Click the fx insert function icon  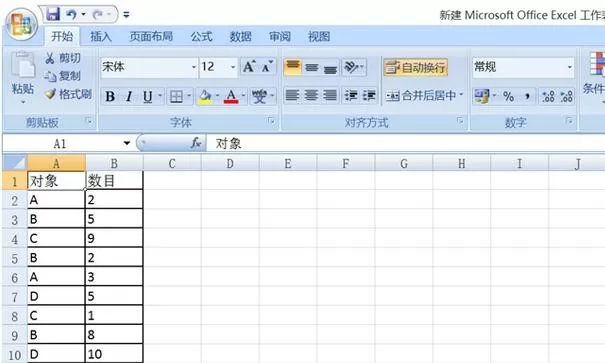[196, 144]
